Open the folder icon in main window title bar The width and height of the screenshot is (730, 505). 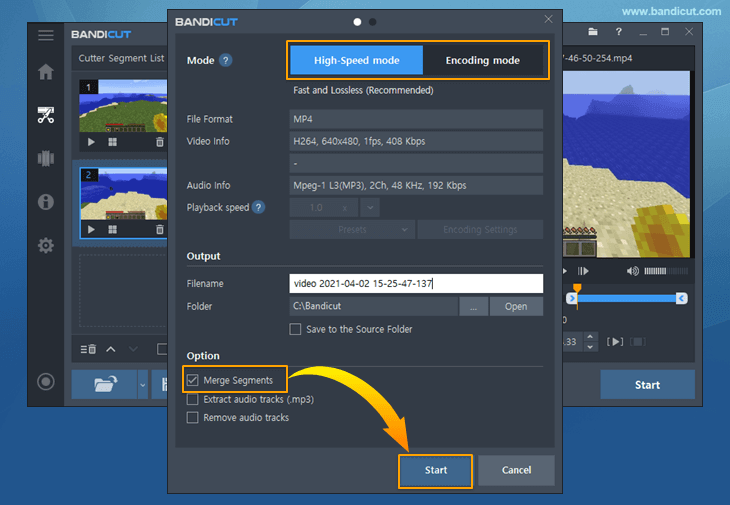(593, 32)
